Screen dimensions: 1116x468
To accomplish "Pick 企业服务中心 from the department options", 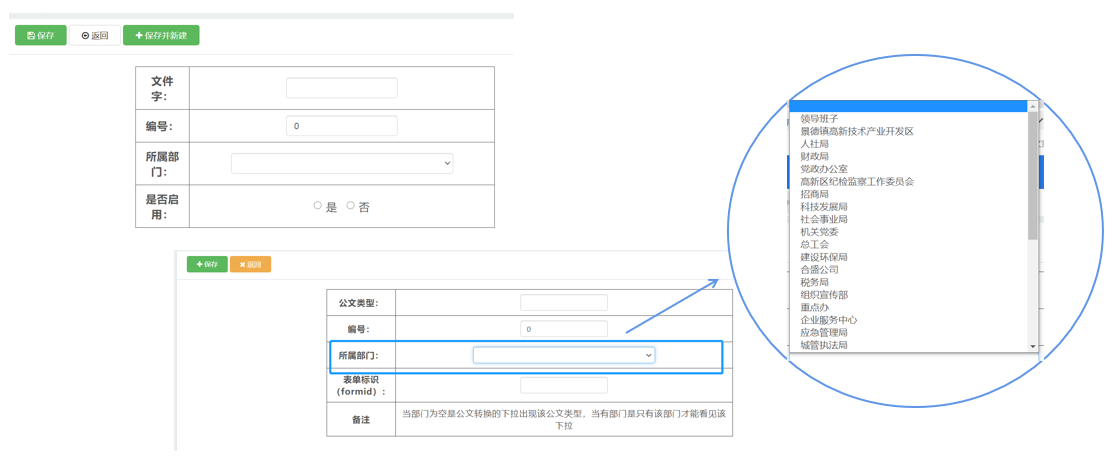I will pos(828,320).
